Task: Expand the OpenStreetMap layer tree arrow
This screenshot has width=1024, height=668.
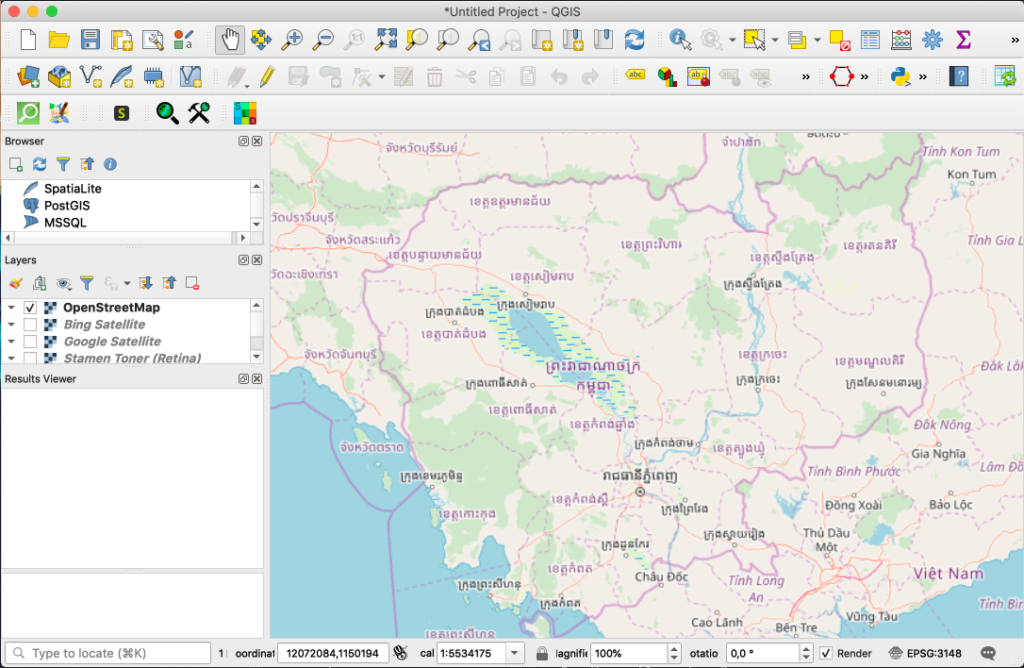Action: pyautogui.click(x=11, y=308)
